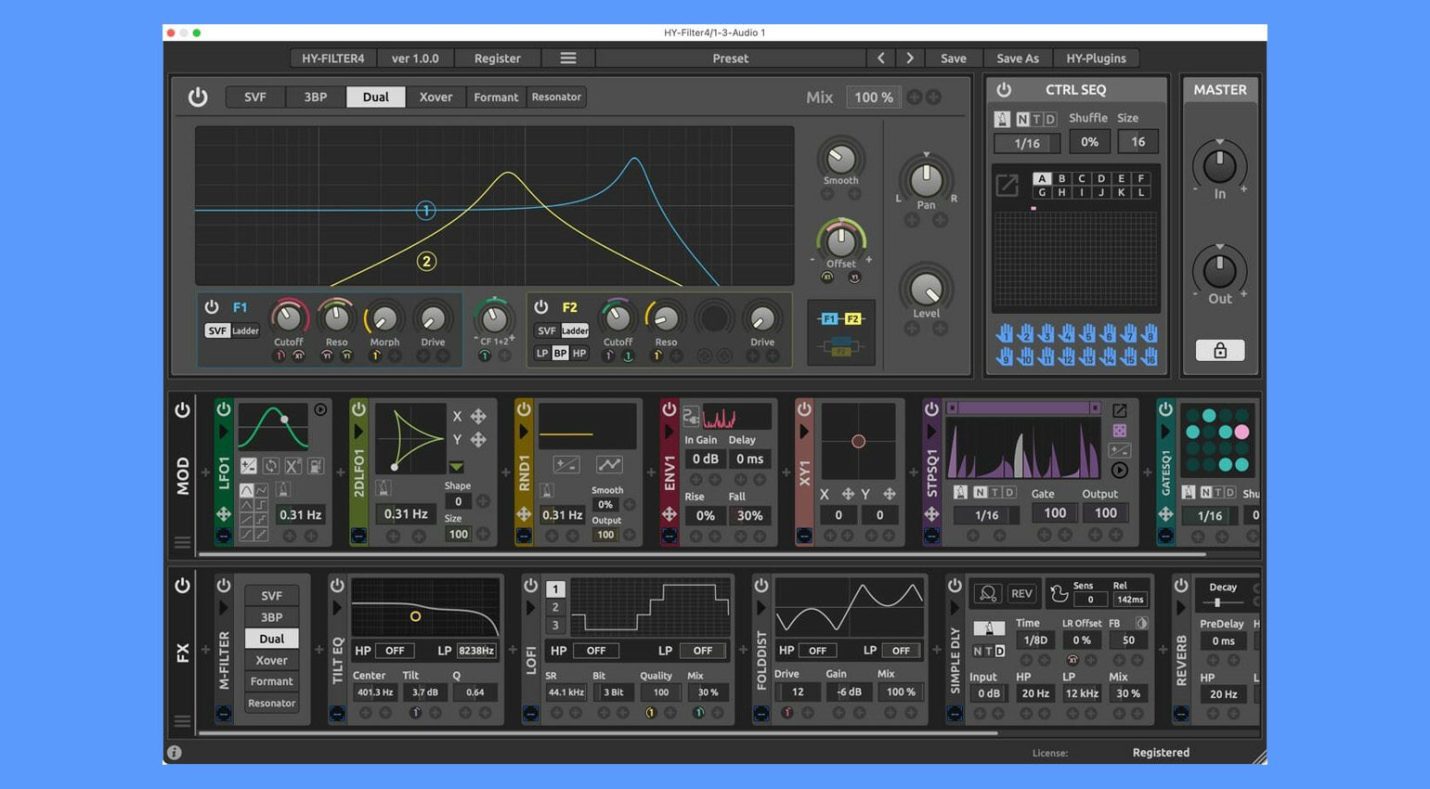Open the Shape dropdown triangle on 2DLFO1
The image size is (1430, 789).
tap(456, 466)
